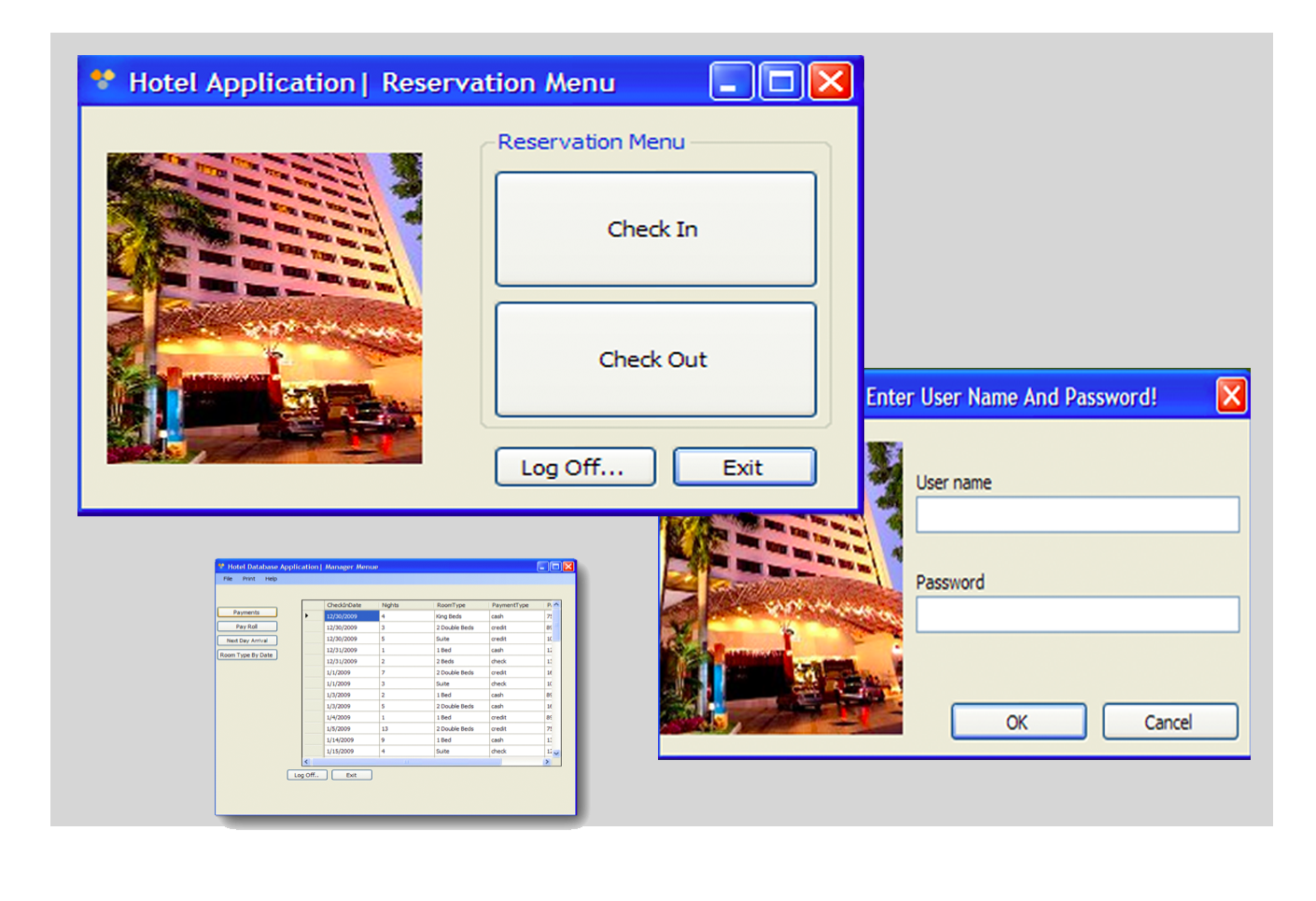Show Next Day Arrival records

[x=246, y=641]
